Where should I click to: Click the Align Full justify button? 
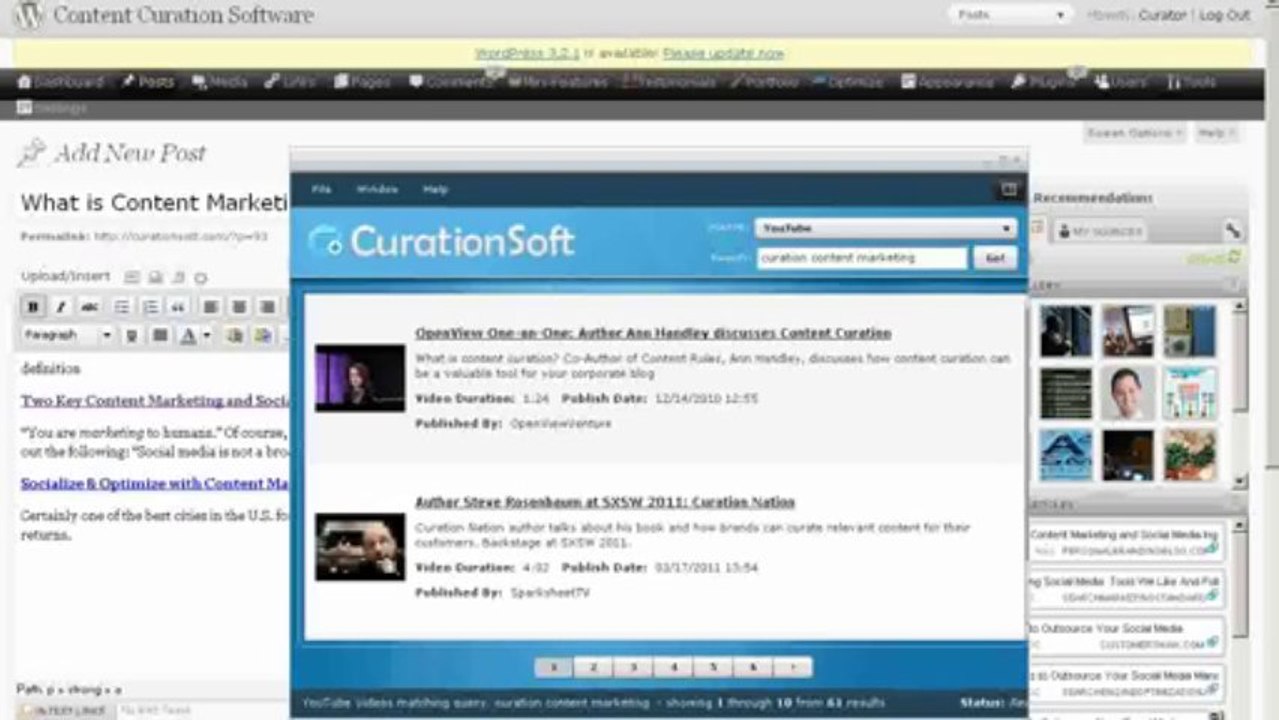click(159, 335)
